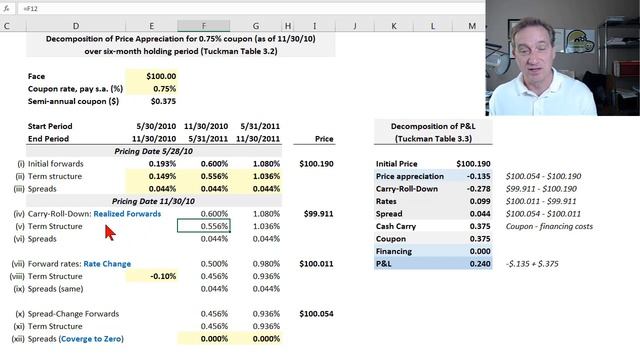The height and width of the screenshot is (360, 640).
Task: Select the active cell showing 0.556%
Action: (x=204, y=226)
